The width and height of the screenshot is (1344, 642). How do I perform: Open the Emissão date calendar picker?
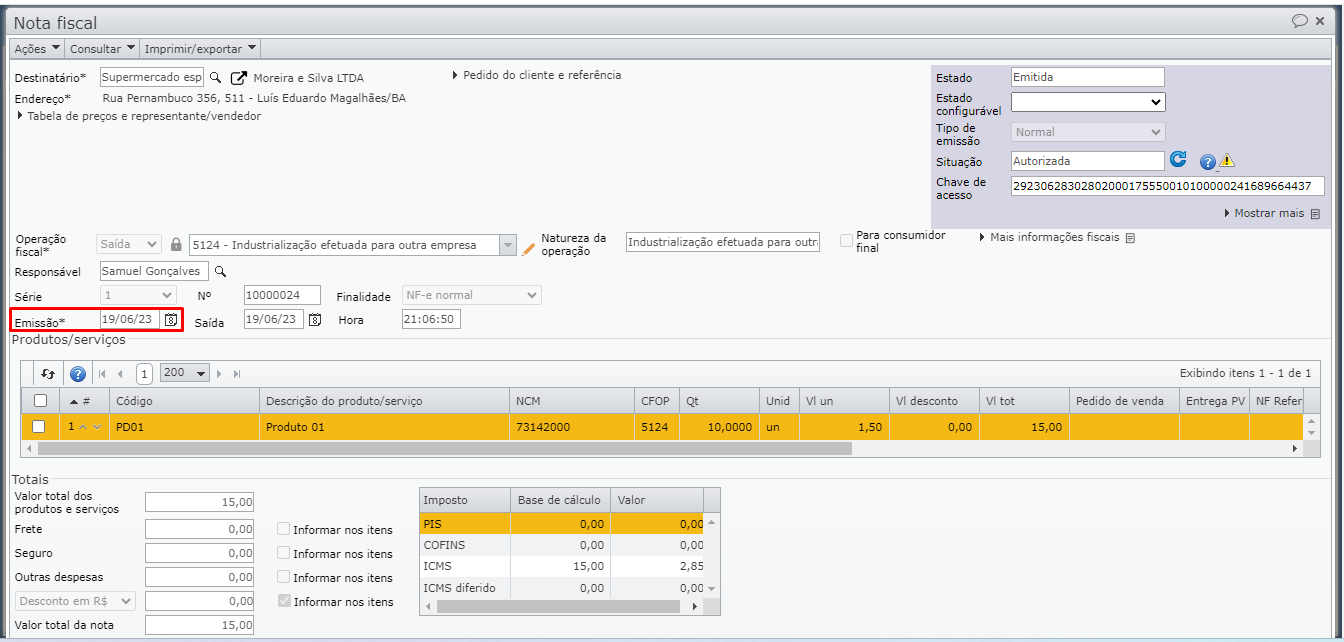coord(171,320)
